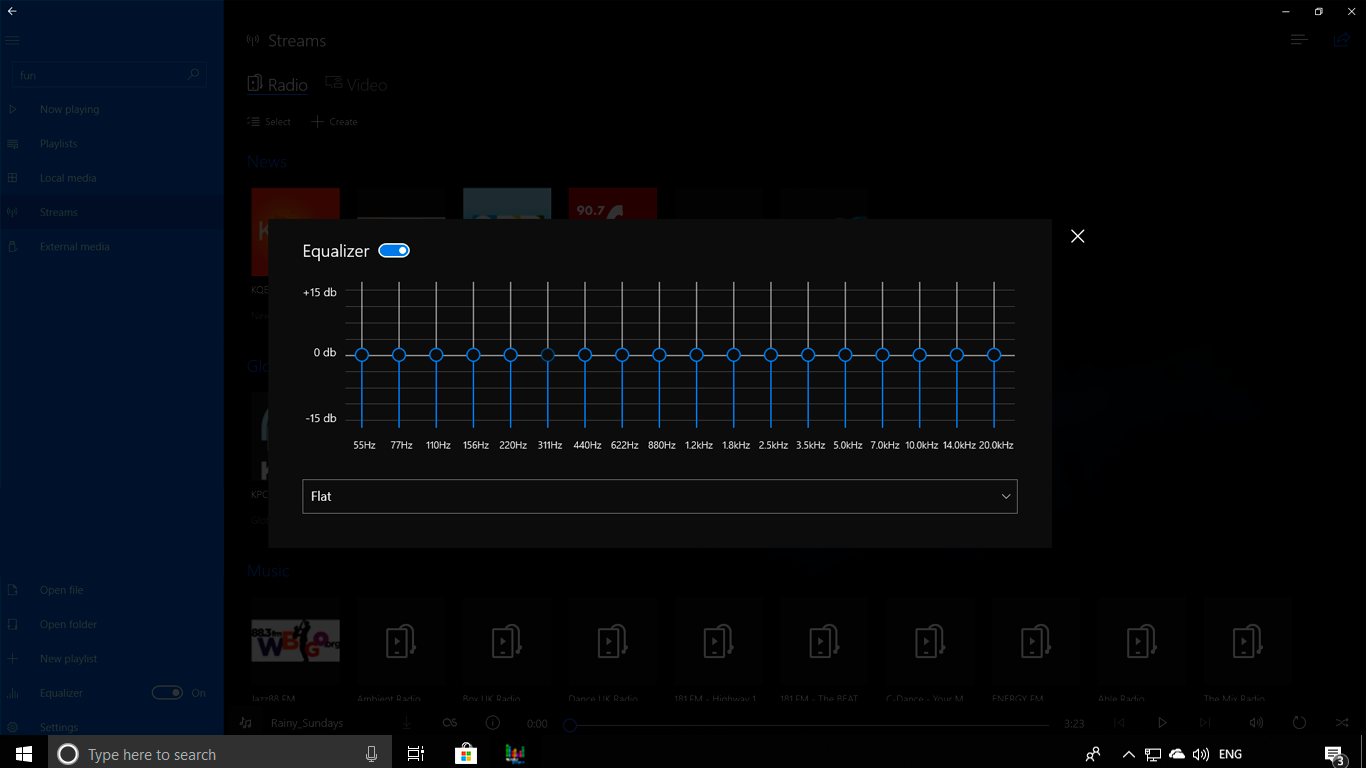The height and width of the screenshot is (768, 1366).
Task: Open the volume control icon
Action: [1256, 722]
